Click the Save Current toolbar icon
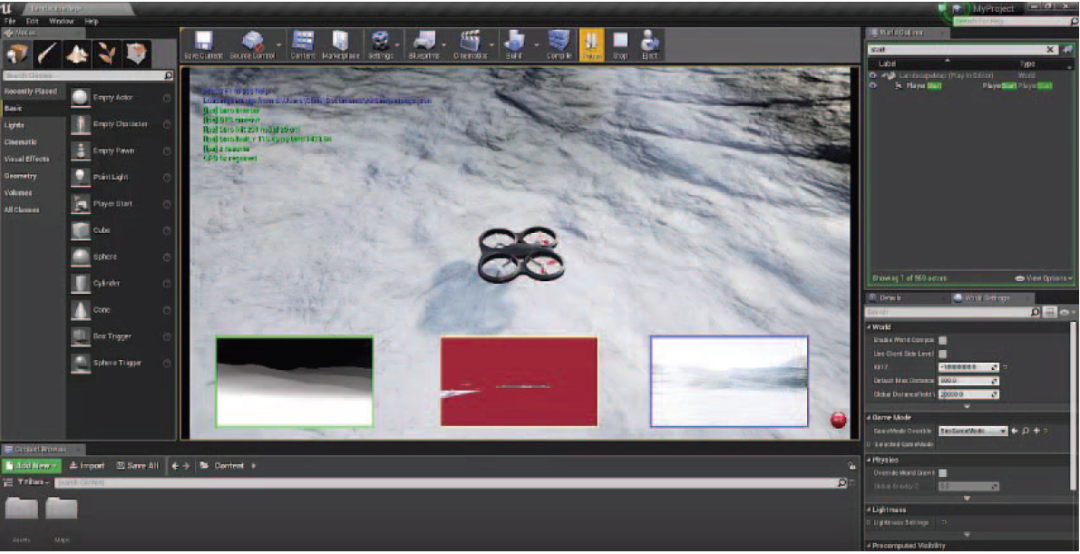 click(x=203, y=44)
